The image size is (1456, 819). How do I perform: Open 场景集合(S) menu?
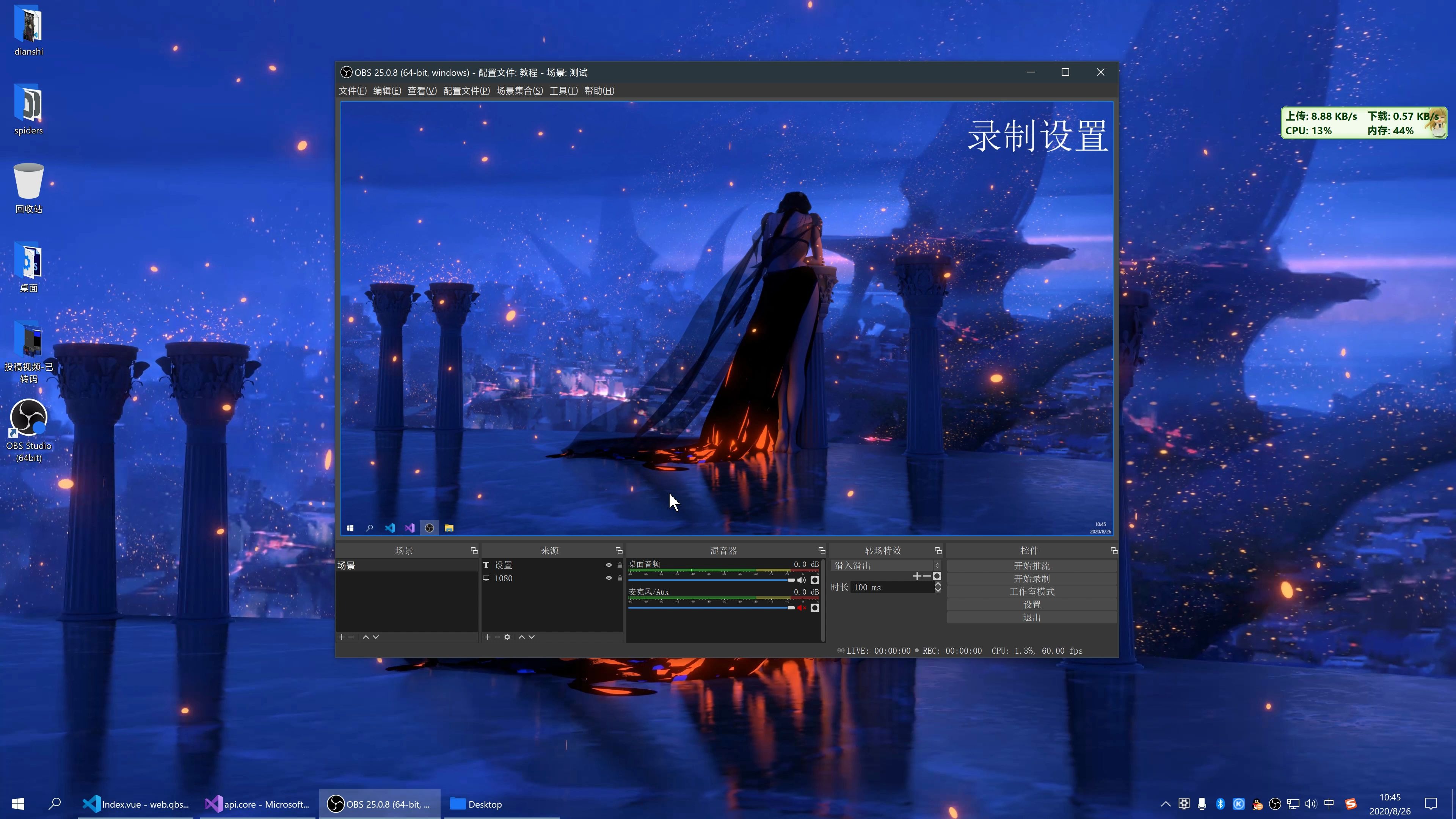click(519, 91)
